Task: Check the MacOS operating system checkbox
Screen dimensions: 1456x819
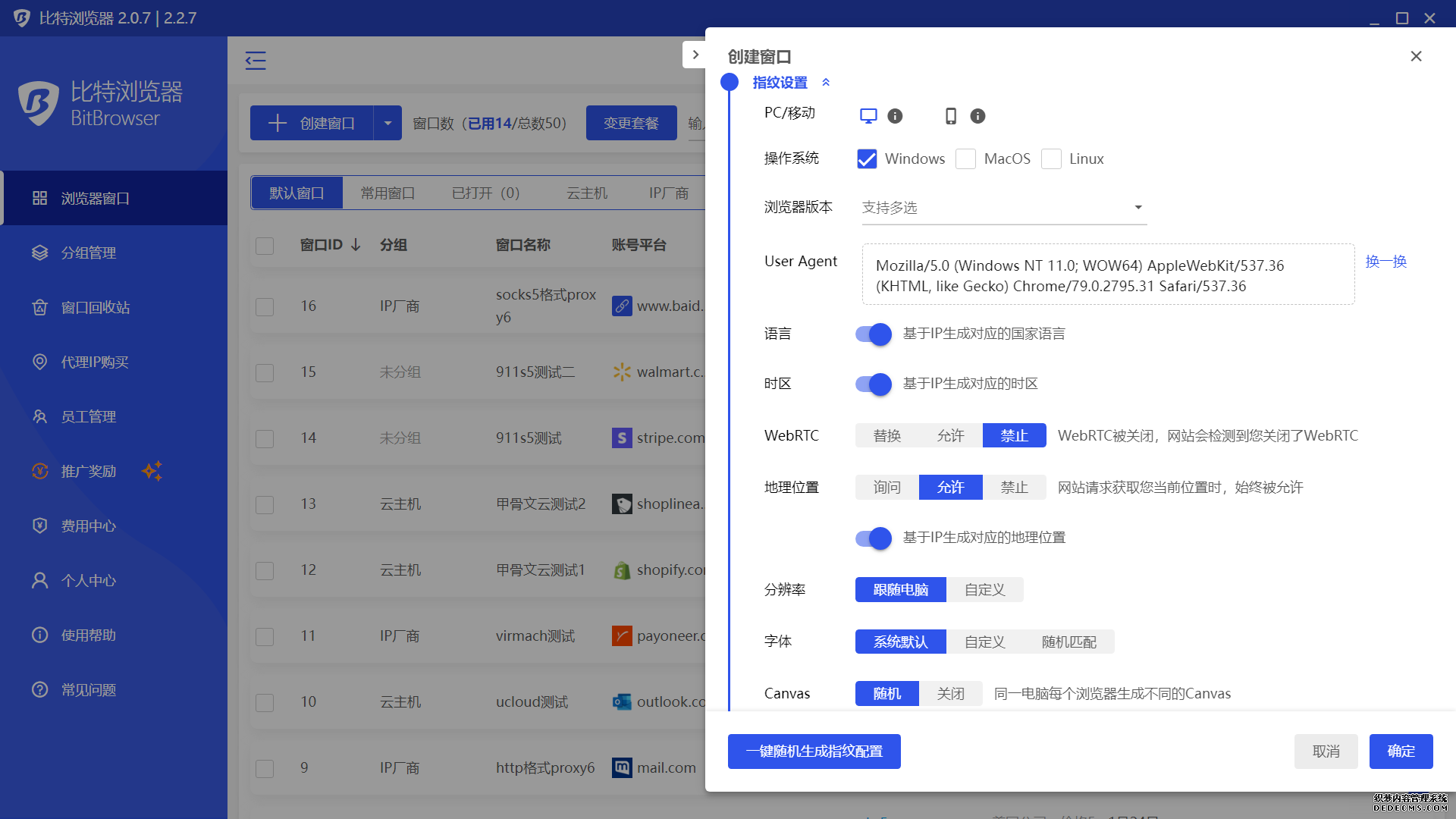Action: 965,158
